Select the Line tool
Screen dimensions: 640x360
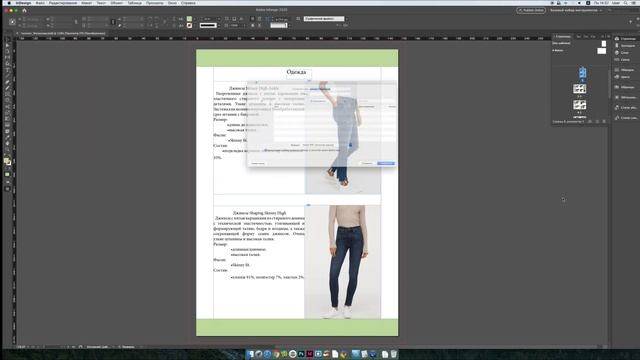[7, 76]
